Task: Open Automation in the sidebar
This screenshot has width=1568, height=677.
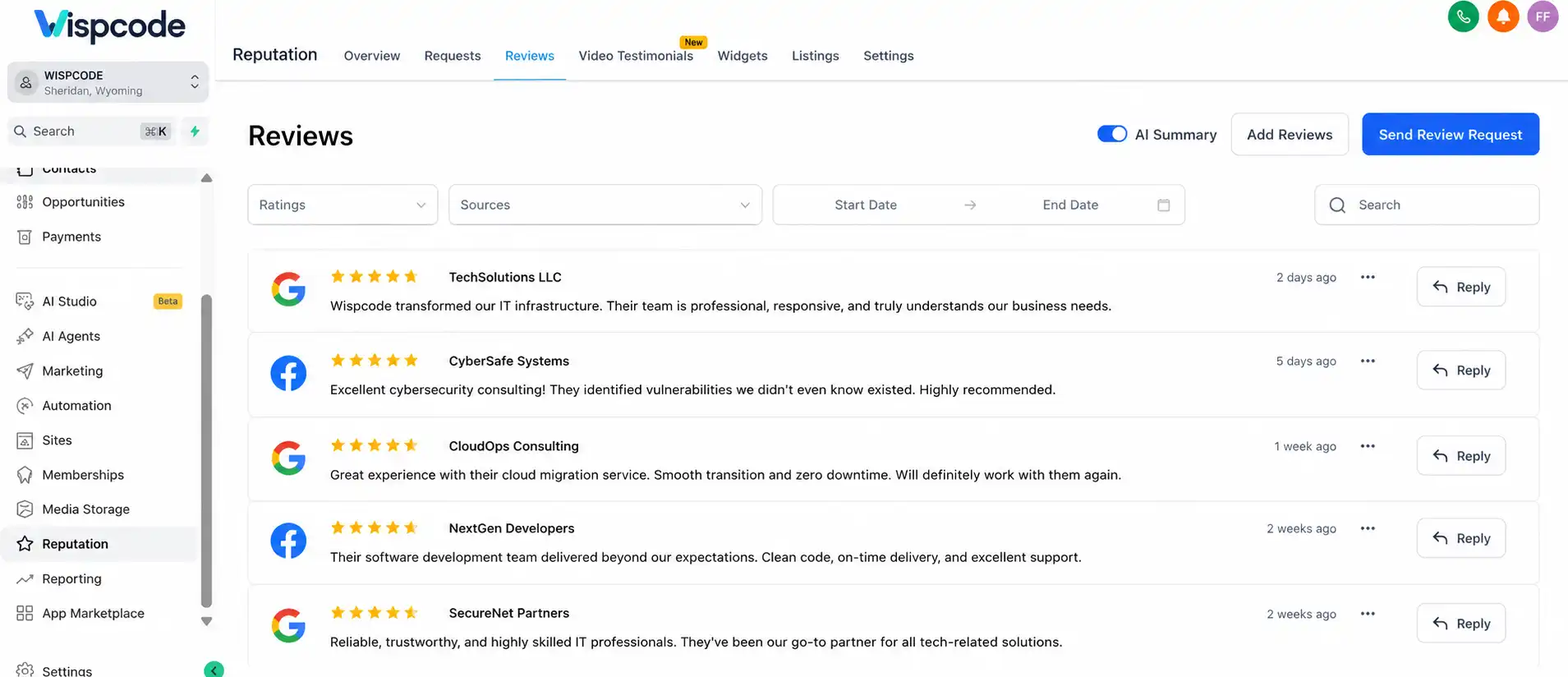Action: click(76, 406)
